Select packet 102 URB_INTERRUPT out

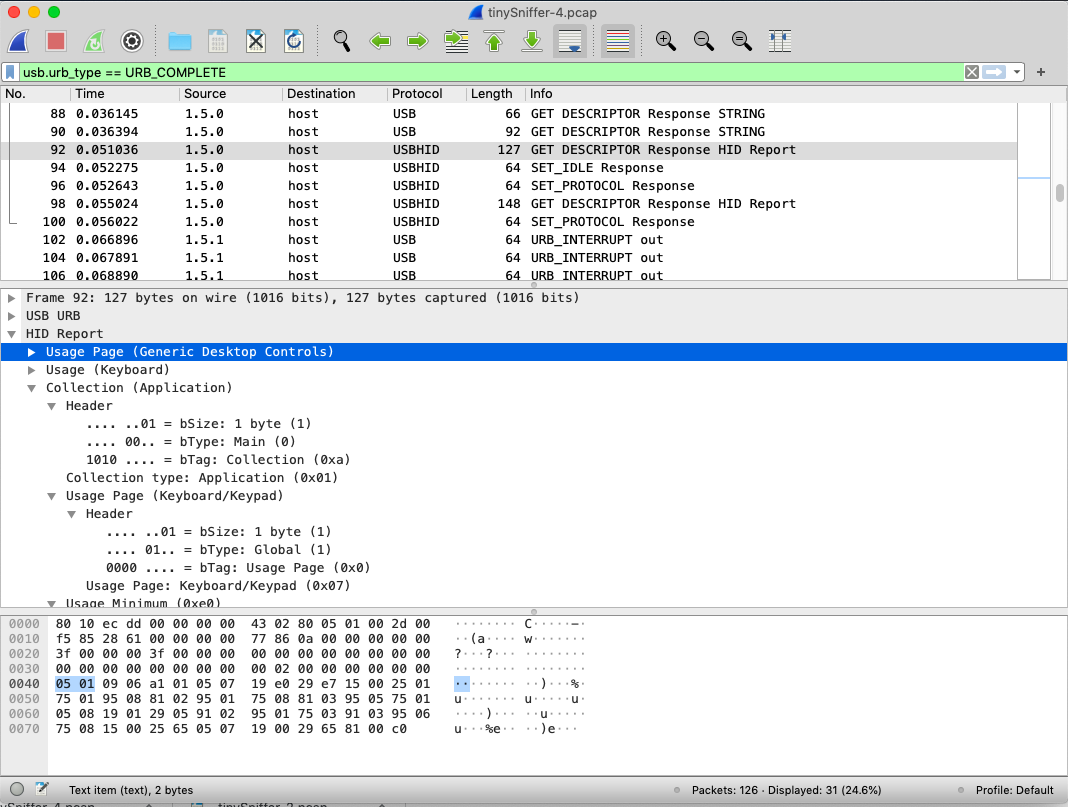click(x=509, y=240)
